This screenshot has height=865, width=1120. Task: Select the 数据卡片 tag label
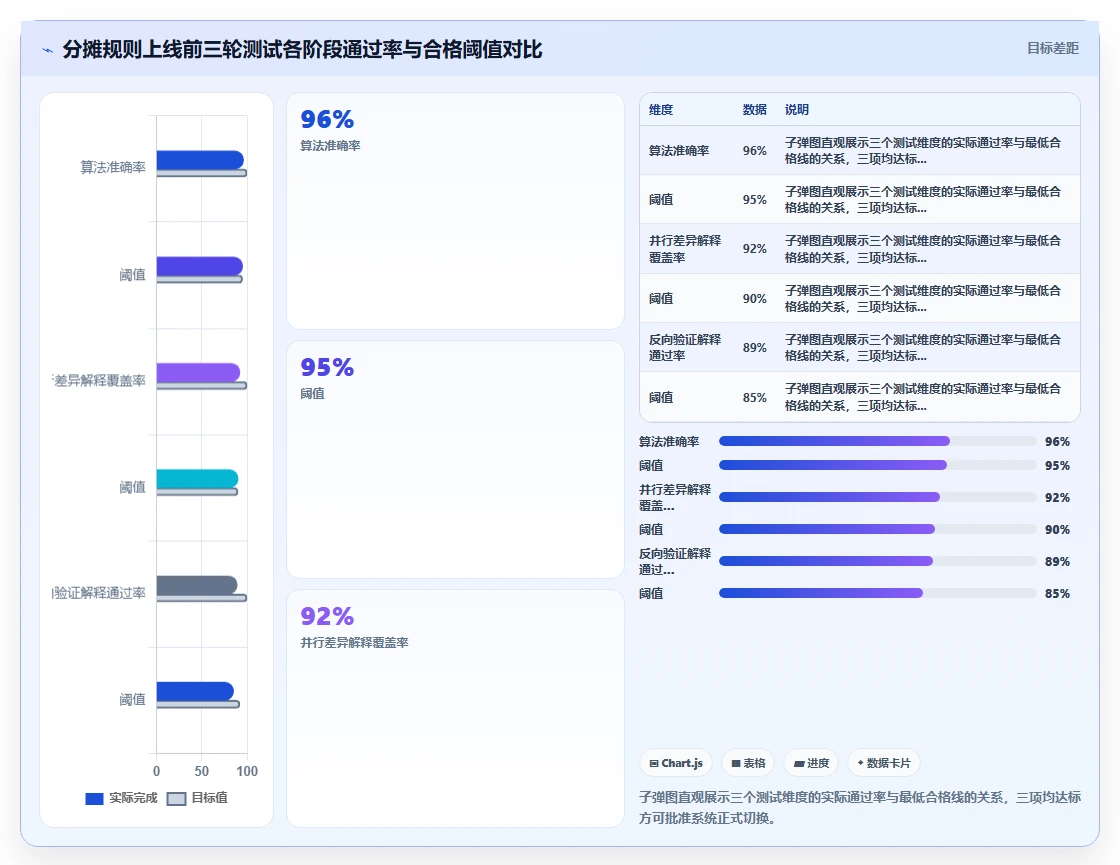(889, 763)
